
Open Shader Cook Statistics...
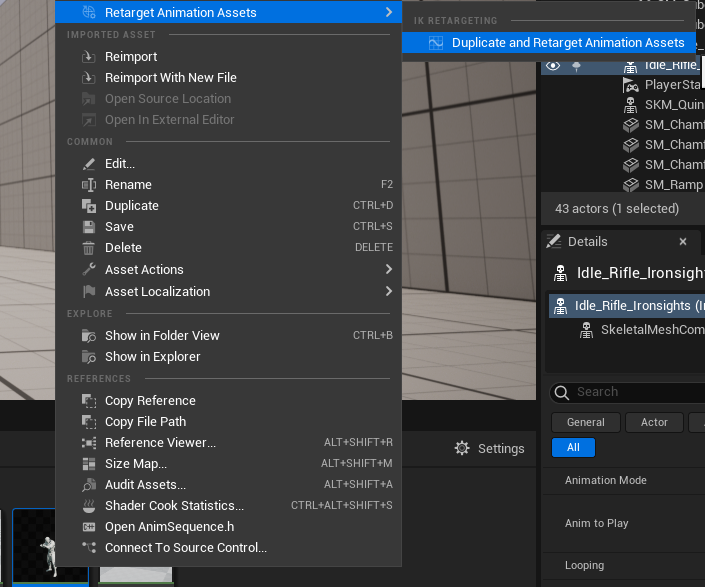(228, 506)
